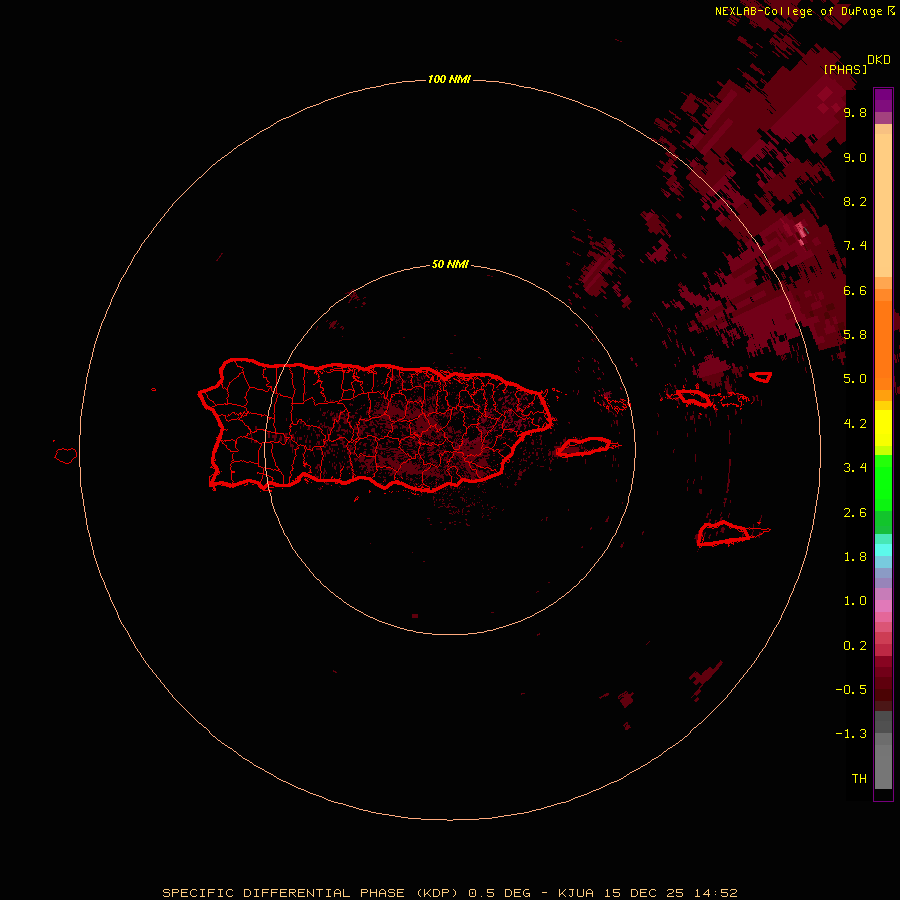The image size is (900, 900).
Task: Select the 2.6 legend value
Action: (855, 513)
